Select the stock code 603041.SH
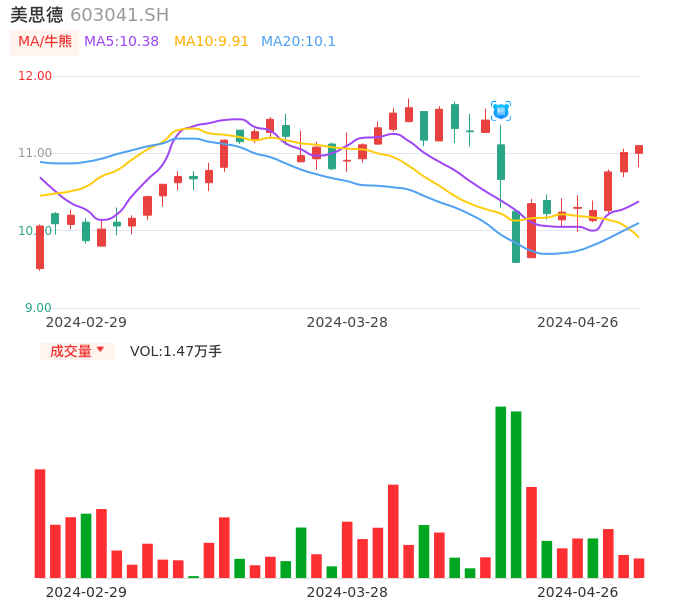This screenshot has width=686, height=606. pos(119,15)
